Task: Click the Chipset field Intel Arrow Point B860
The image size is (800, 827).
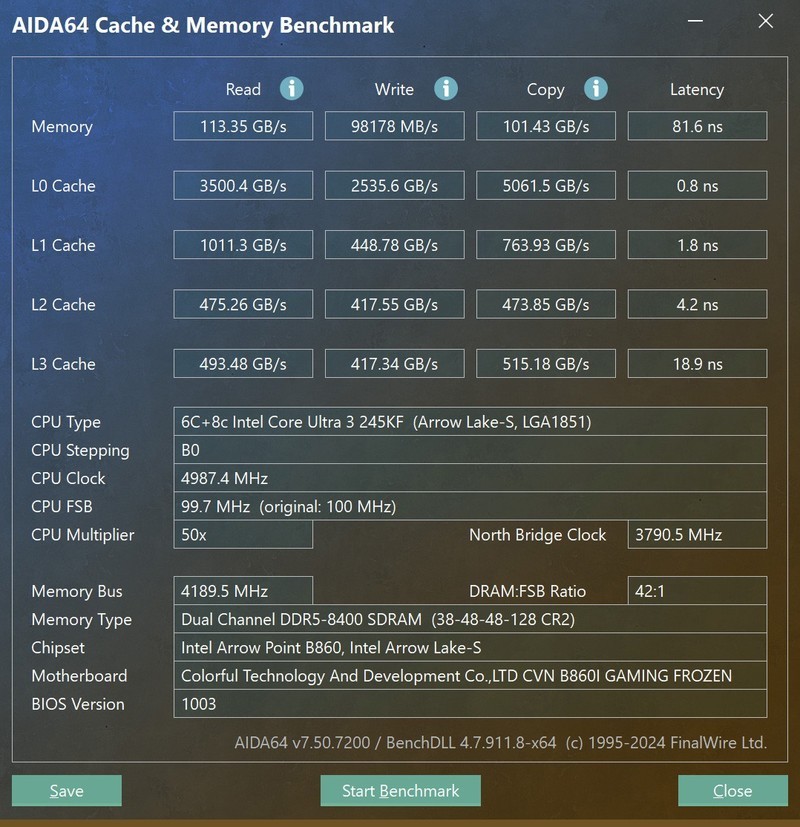Action: (x=470, y=647)
